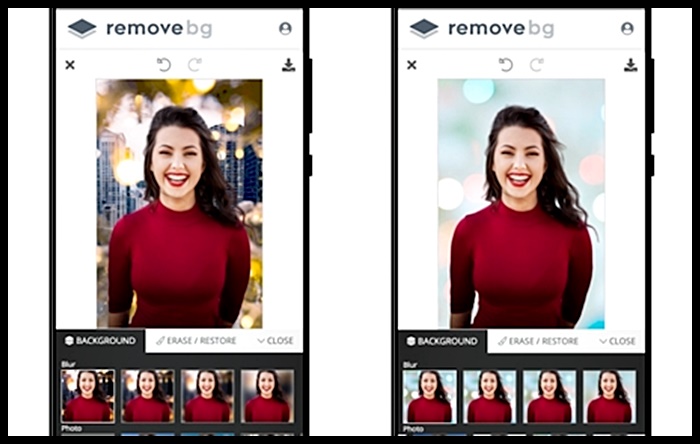Undo last edit in left phone
Viewport: 700px width, 444px height.
tap(164, 65)
